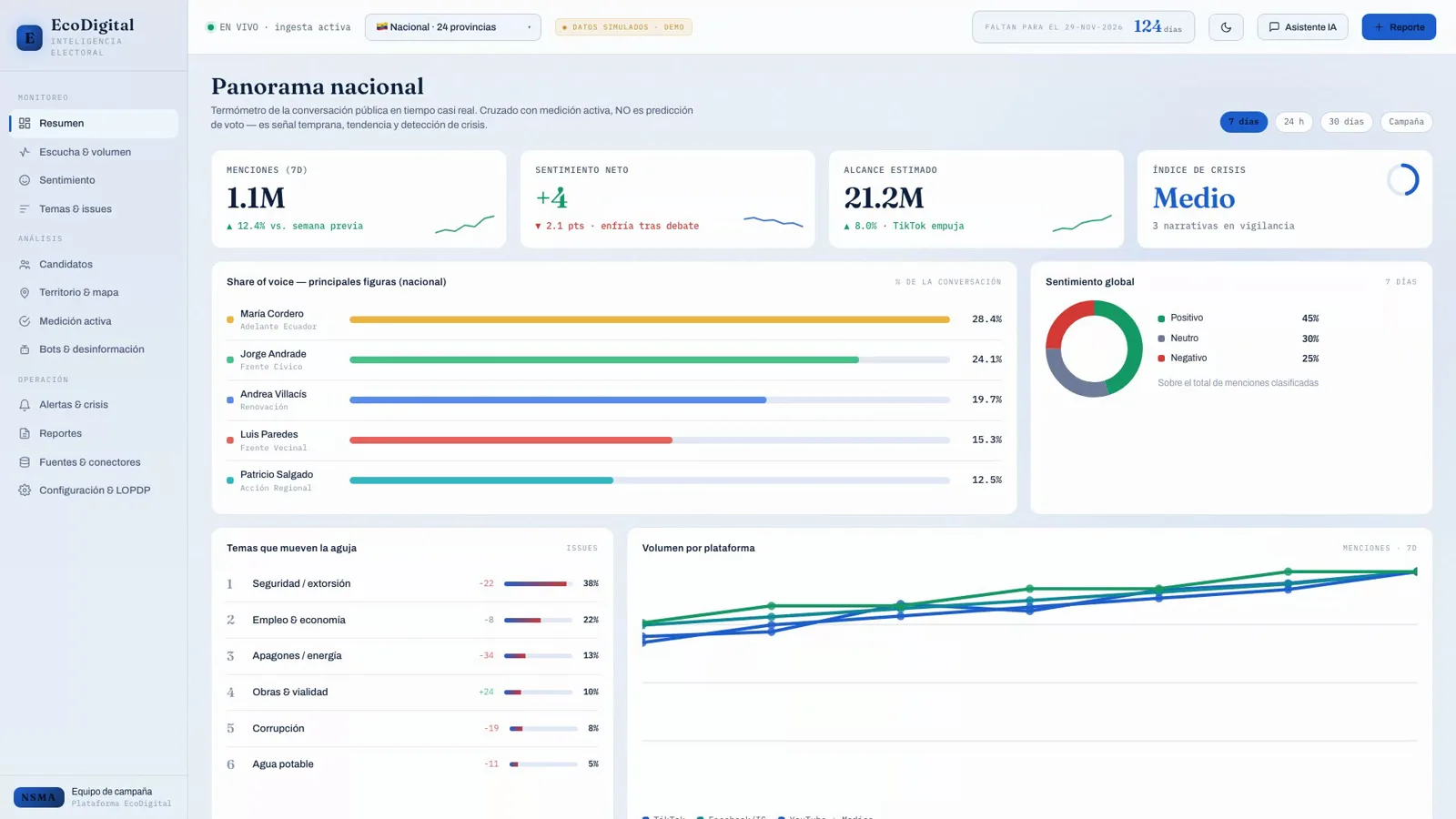The width and height of the screenshot is (1456, 819).
Task: Open Configuración & LOPDP gear icon
Action: (x=25, y=490)
